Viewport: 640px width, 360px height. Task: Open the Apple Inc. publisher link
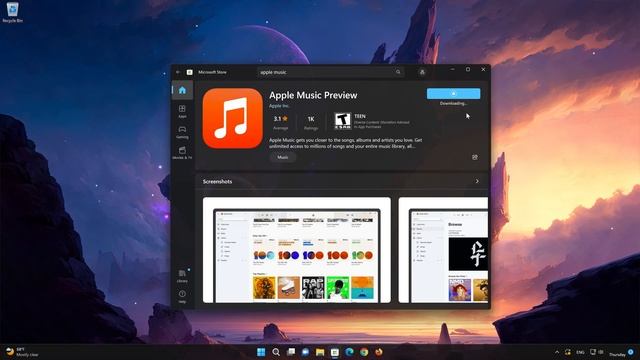pyautogui.click(x=279, y=106)
